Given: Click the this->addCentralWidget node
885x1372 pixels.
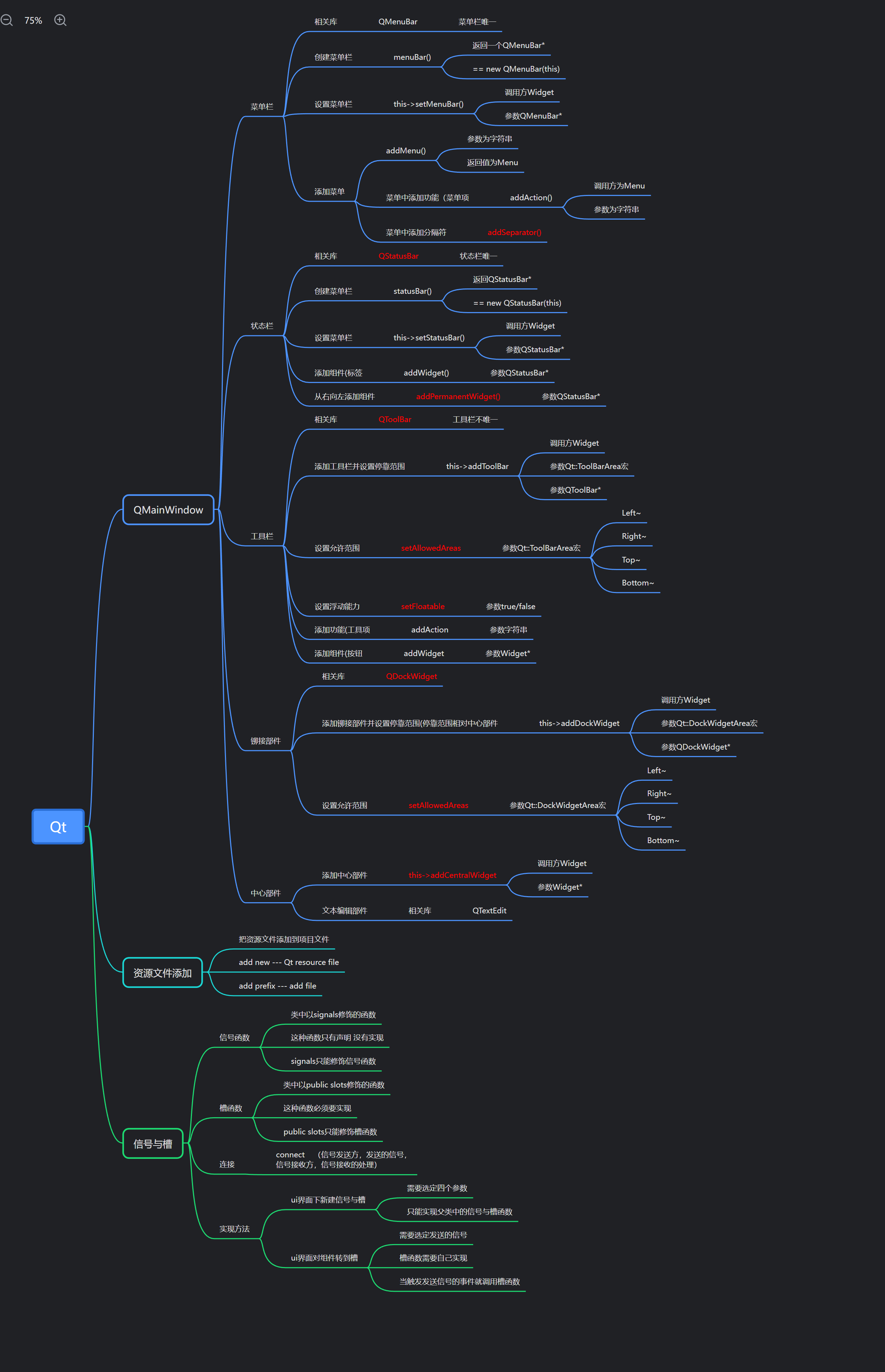Looking at the screenshot, I should (x=452, y=875).
